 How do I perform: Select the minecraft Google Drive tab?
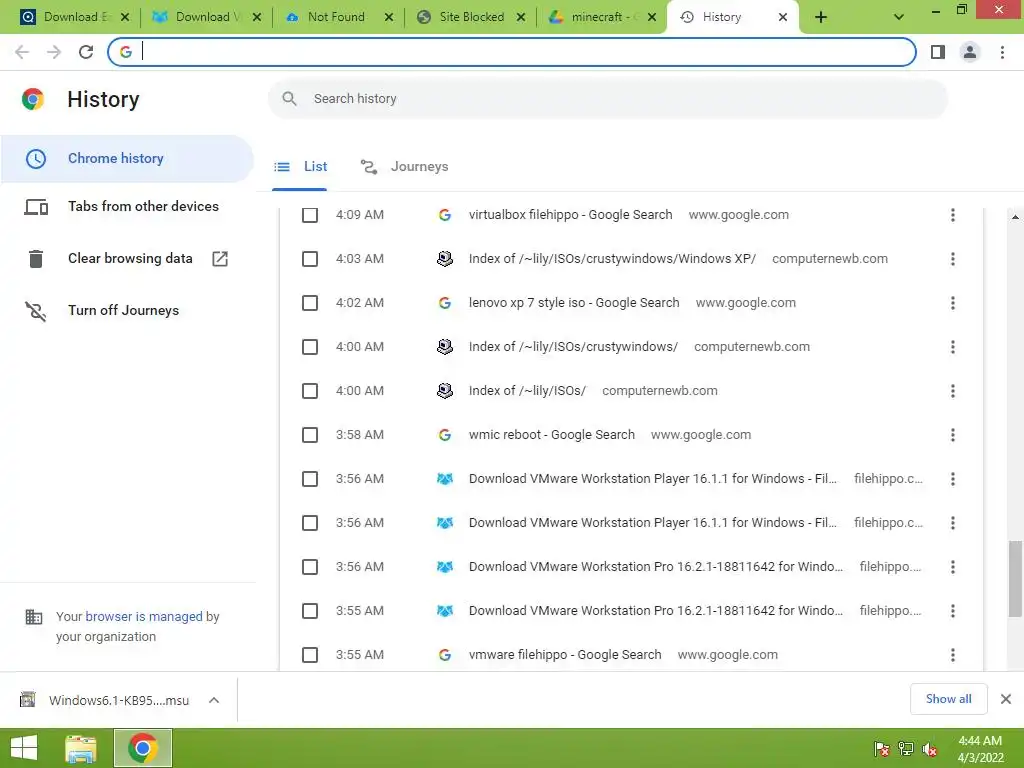coord(603,18)
